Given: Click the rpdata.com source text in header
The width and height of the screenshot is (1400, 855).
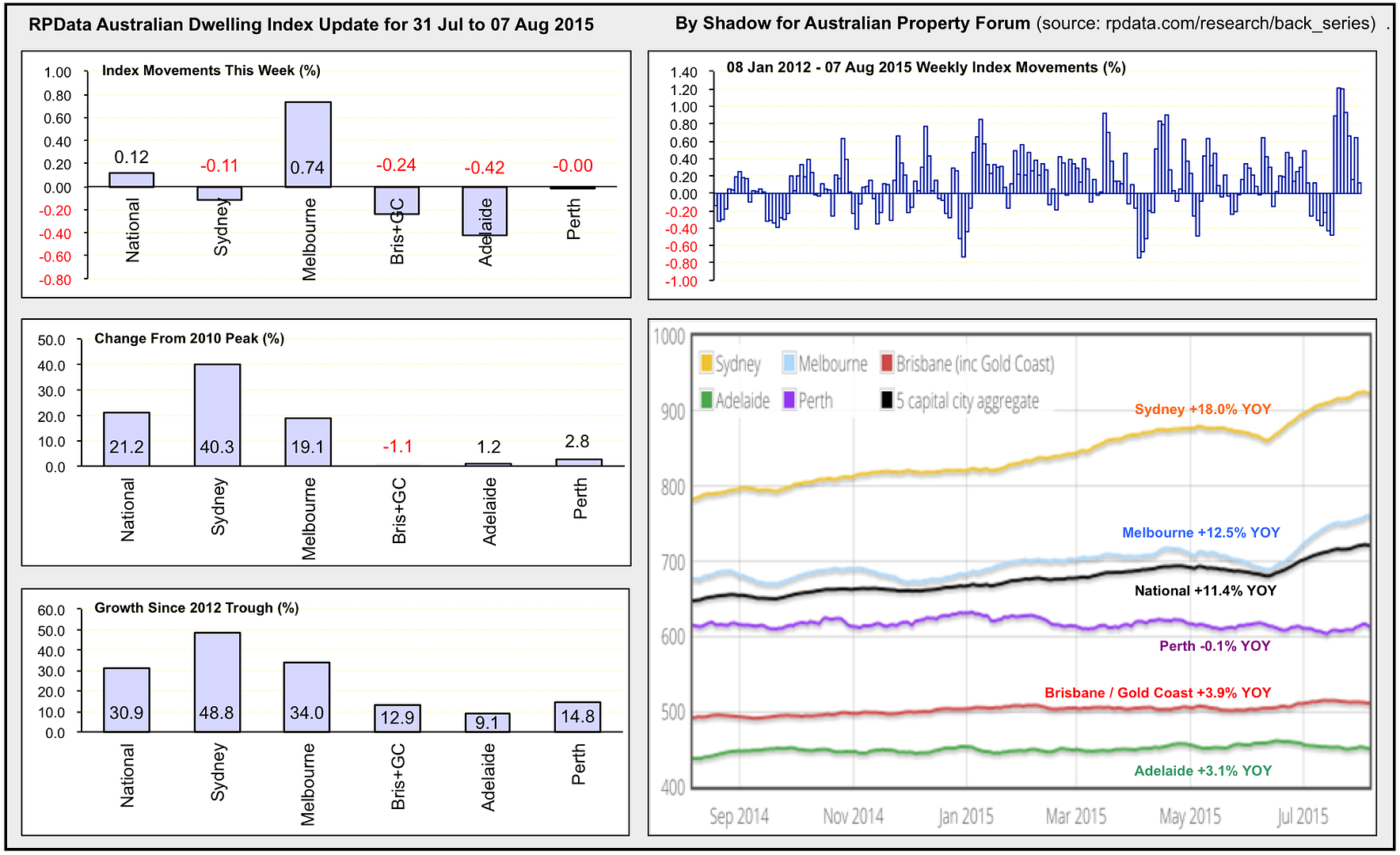Looking at the screenshot, I should (1206, 24).
